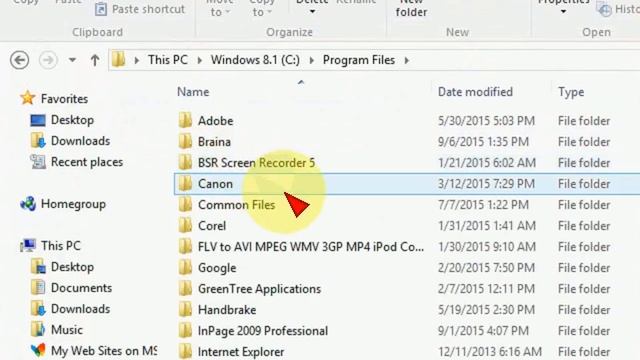
Task: Click the folder icon in address bar
Action: point(119,60)
